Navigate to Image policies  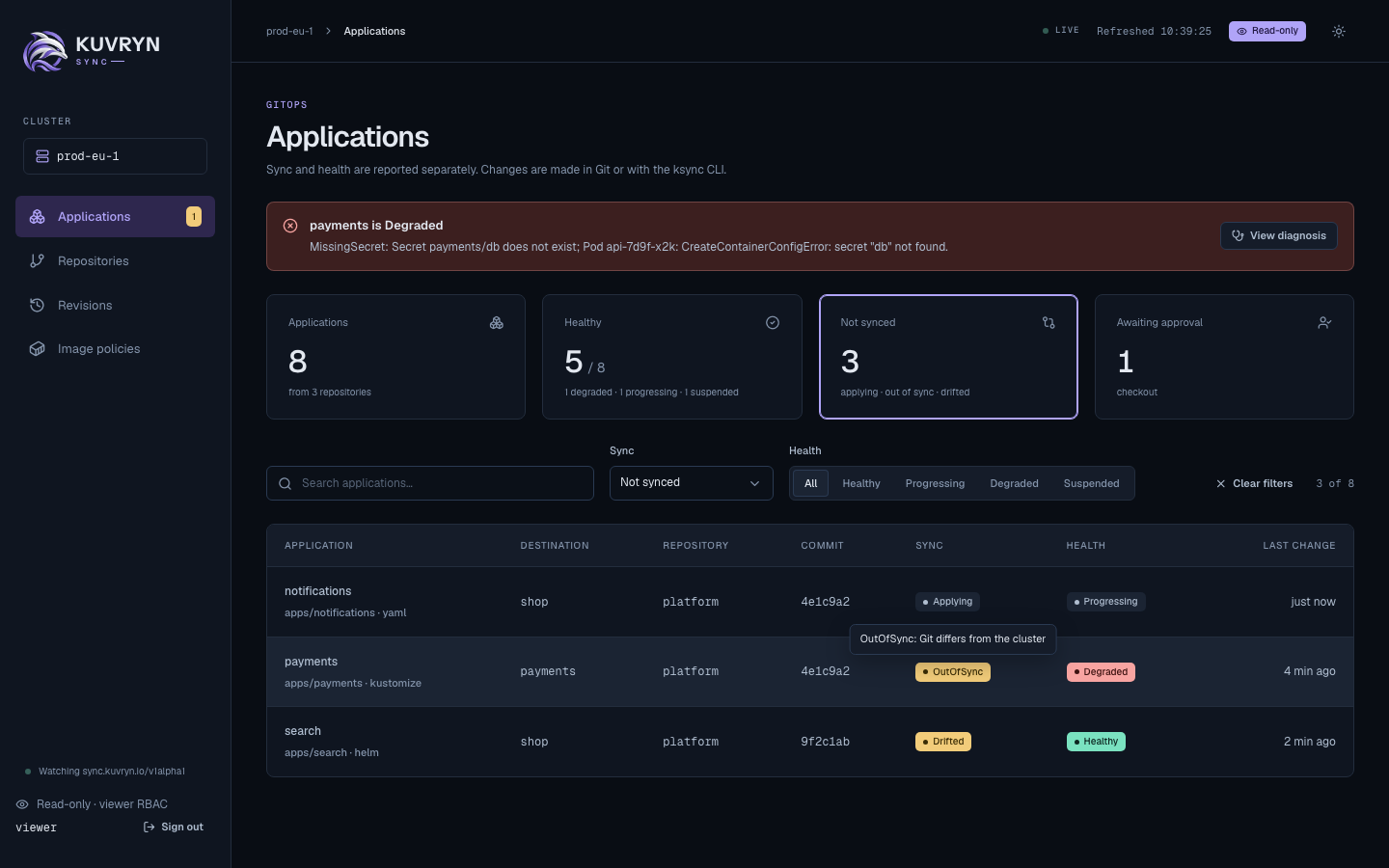pyautogui.click(x=115, y=349)
